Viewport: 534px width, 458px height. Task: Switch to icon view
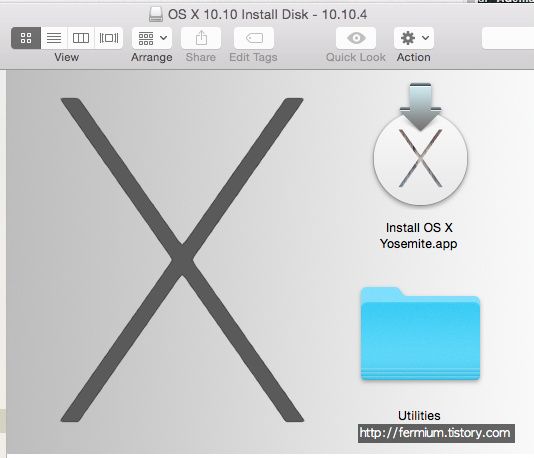pos(26,38)
